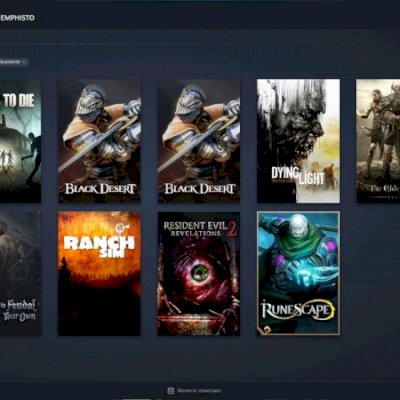Click the downloads icon in the bottom bar
This screenshot has height=400, width=400.
point(171,390)
